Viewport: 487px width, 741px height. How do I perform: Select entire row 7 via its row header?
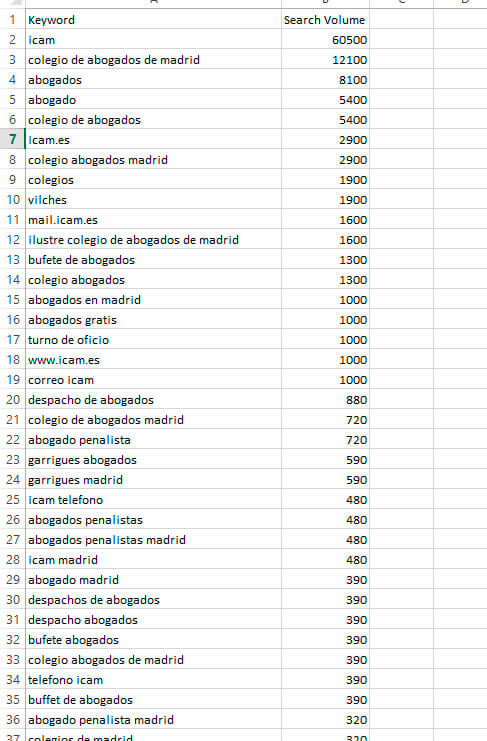[12, 140]
